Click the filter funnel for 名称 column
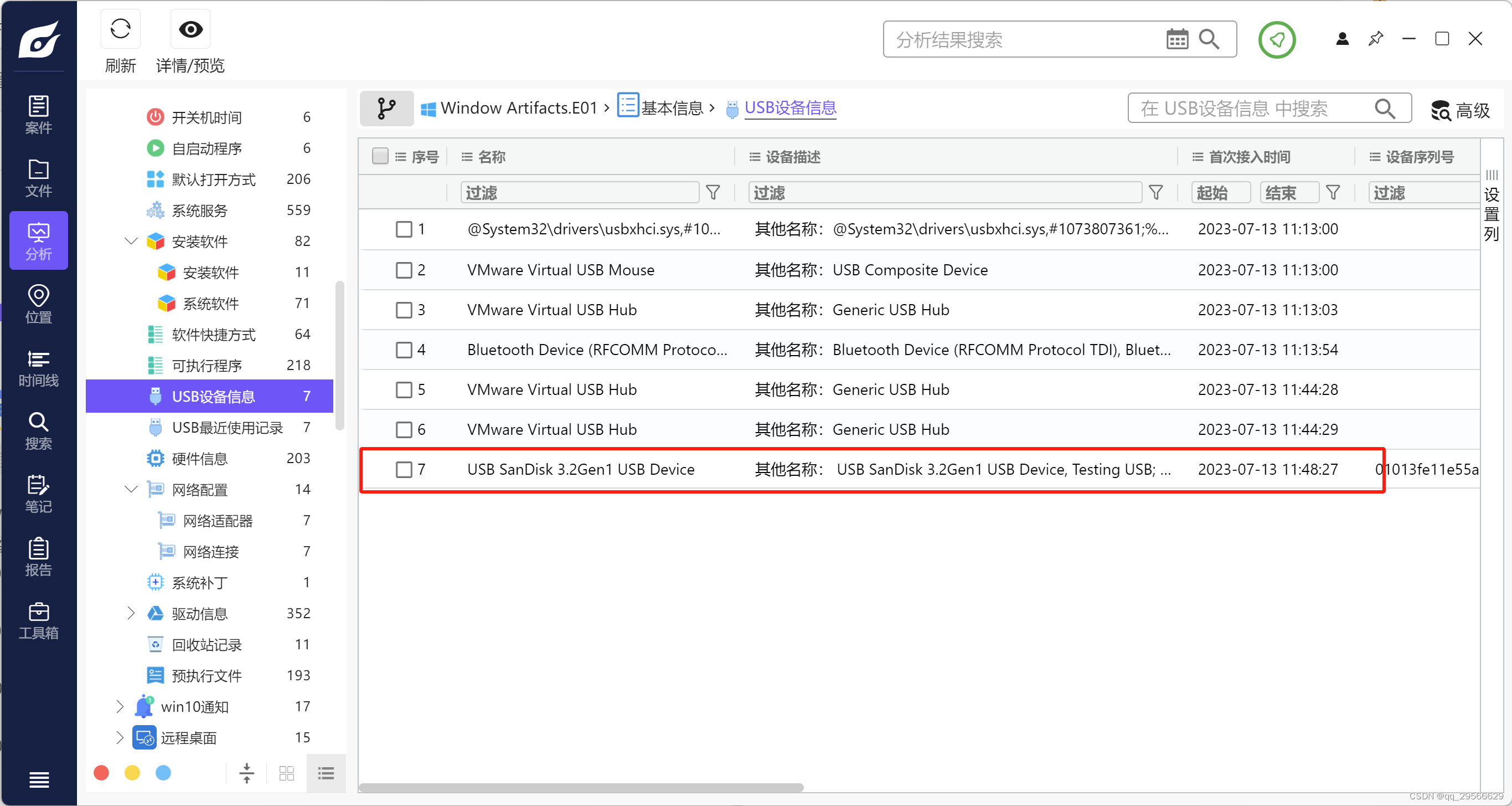This screenshot has width=1512, height=806. (713, 192)
